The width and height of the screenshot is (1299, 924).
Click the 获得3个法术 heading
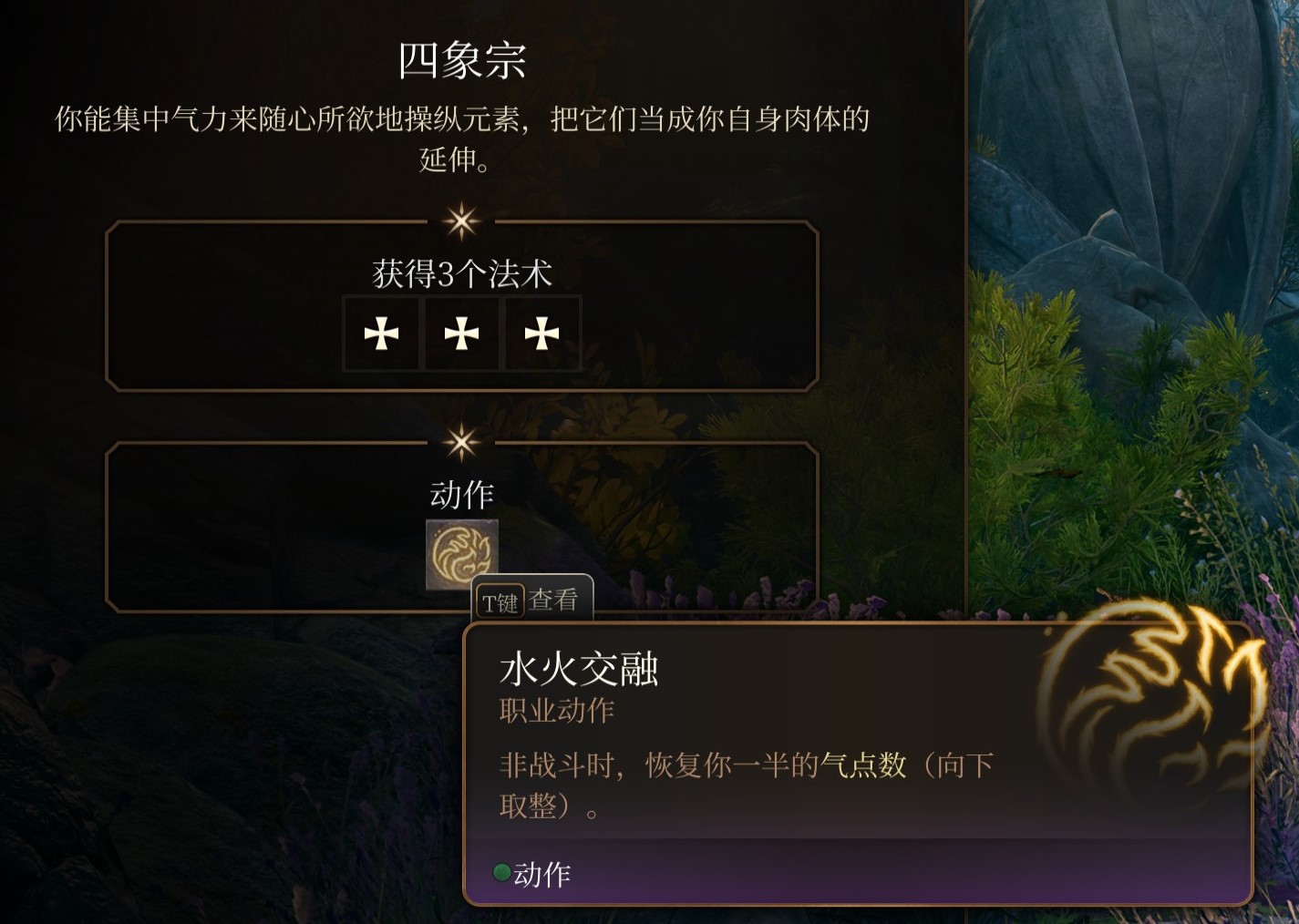point(462,273)
